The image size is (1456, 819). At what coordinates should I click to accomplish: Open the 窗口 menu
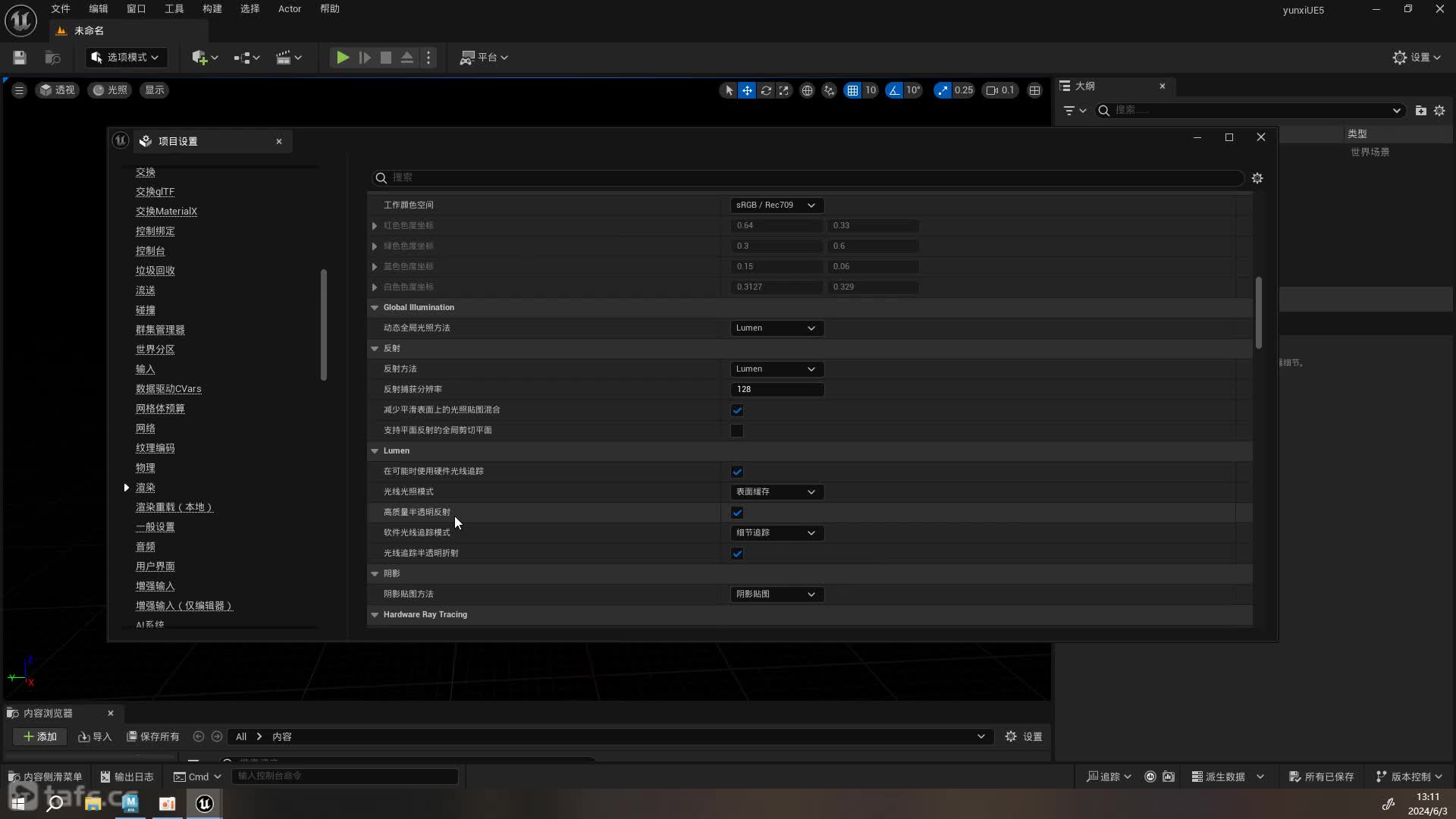coord(136,9)
